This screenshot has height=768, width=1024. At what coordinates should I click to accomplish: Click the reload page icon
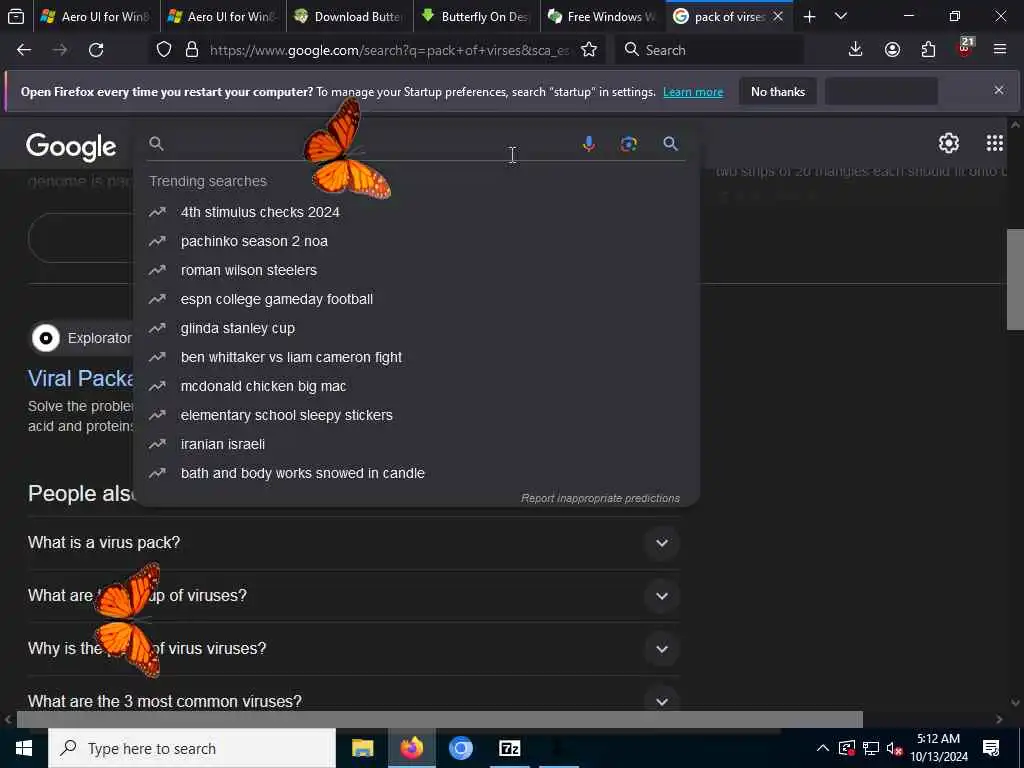(96, 50)
